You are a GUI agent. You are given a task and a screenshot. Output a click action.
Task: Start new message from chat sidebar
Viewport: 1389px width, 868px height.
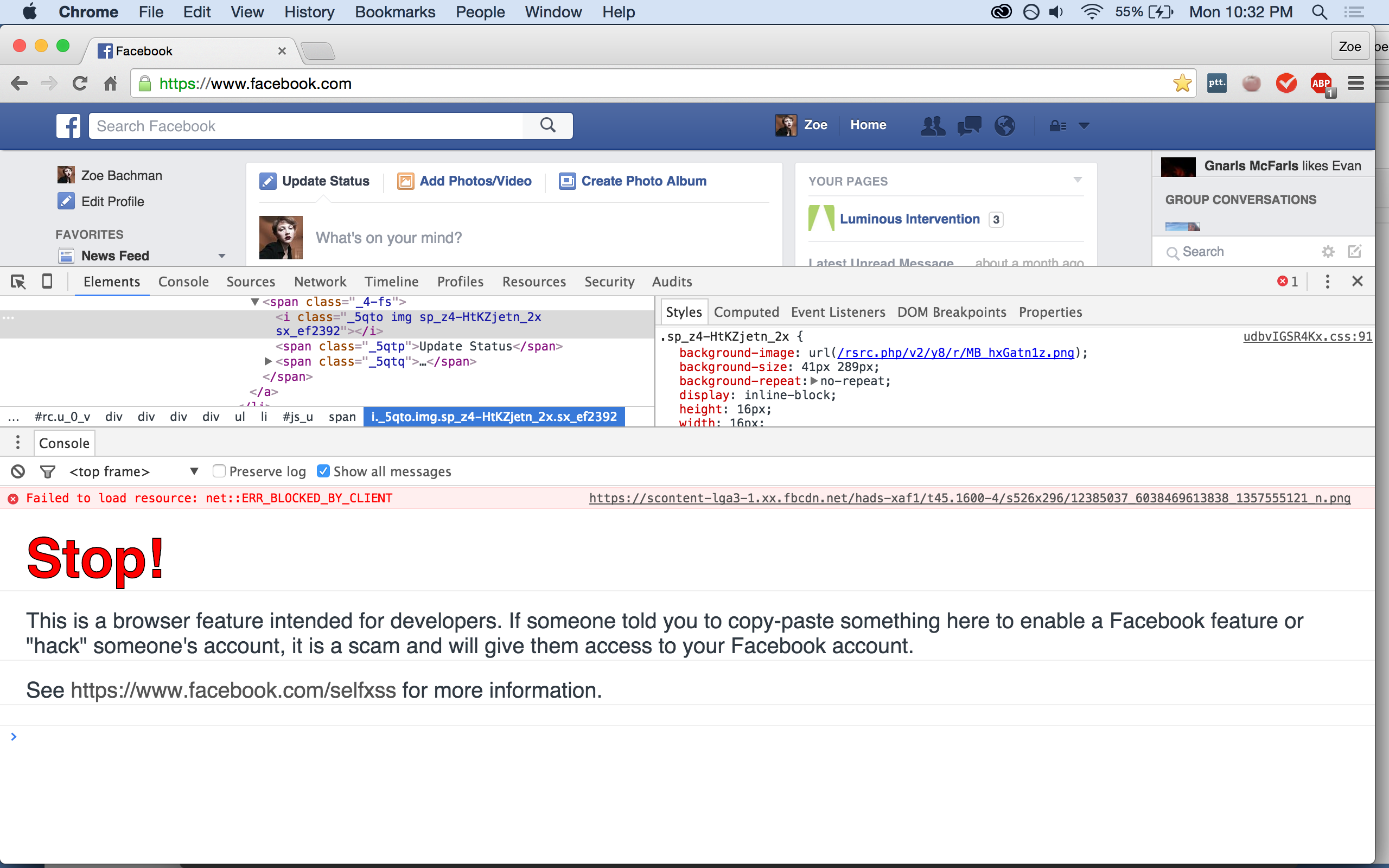click(1355, 251)
